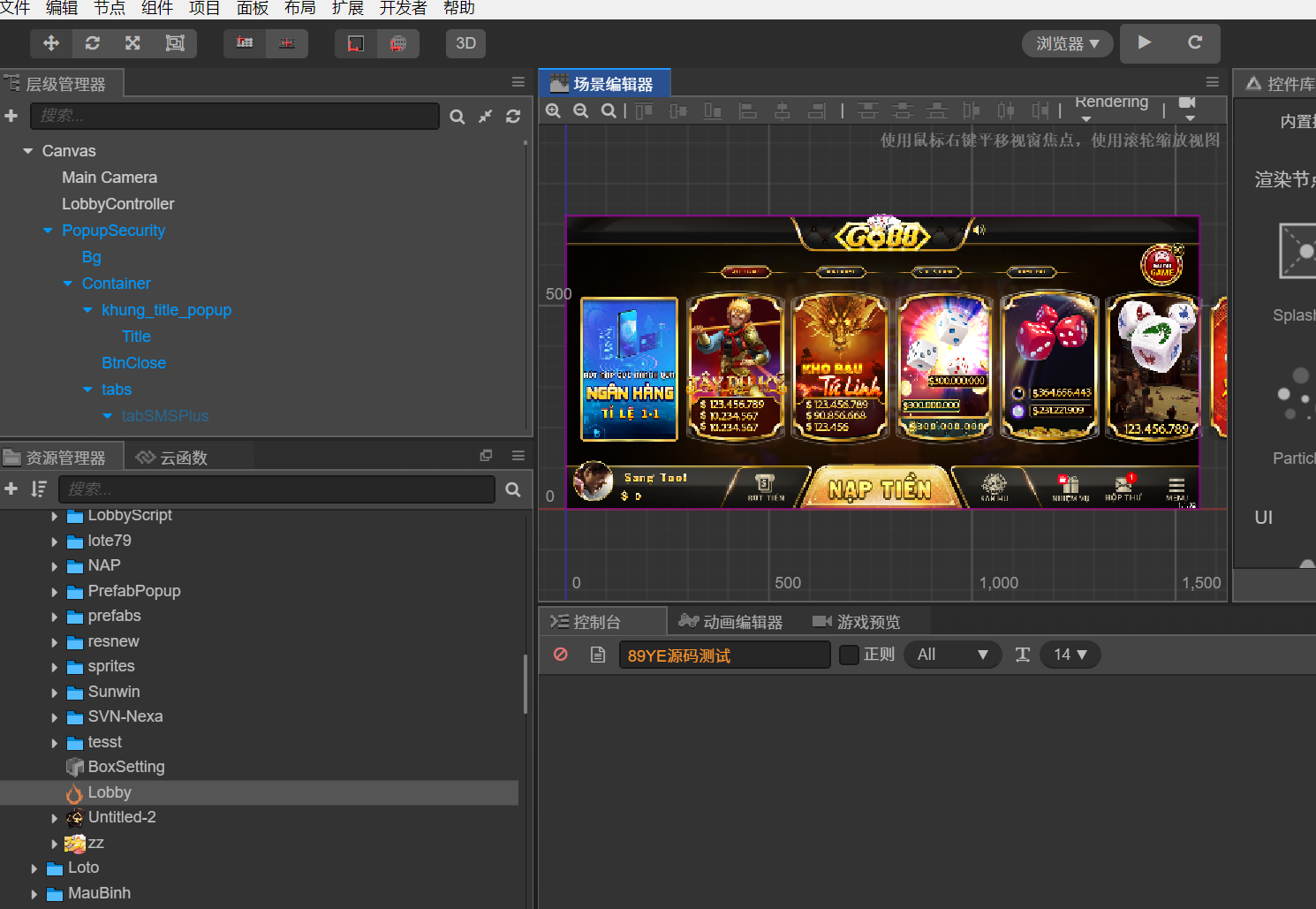Expand the Sunwin folder

tap(55, 693)
